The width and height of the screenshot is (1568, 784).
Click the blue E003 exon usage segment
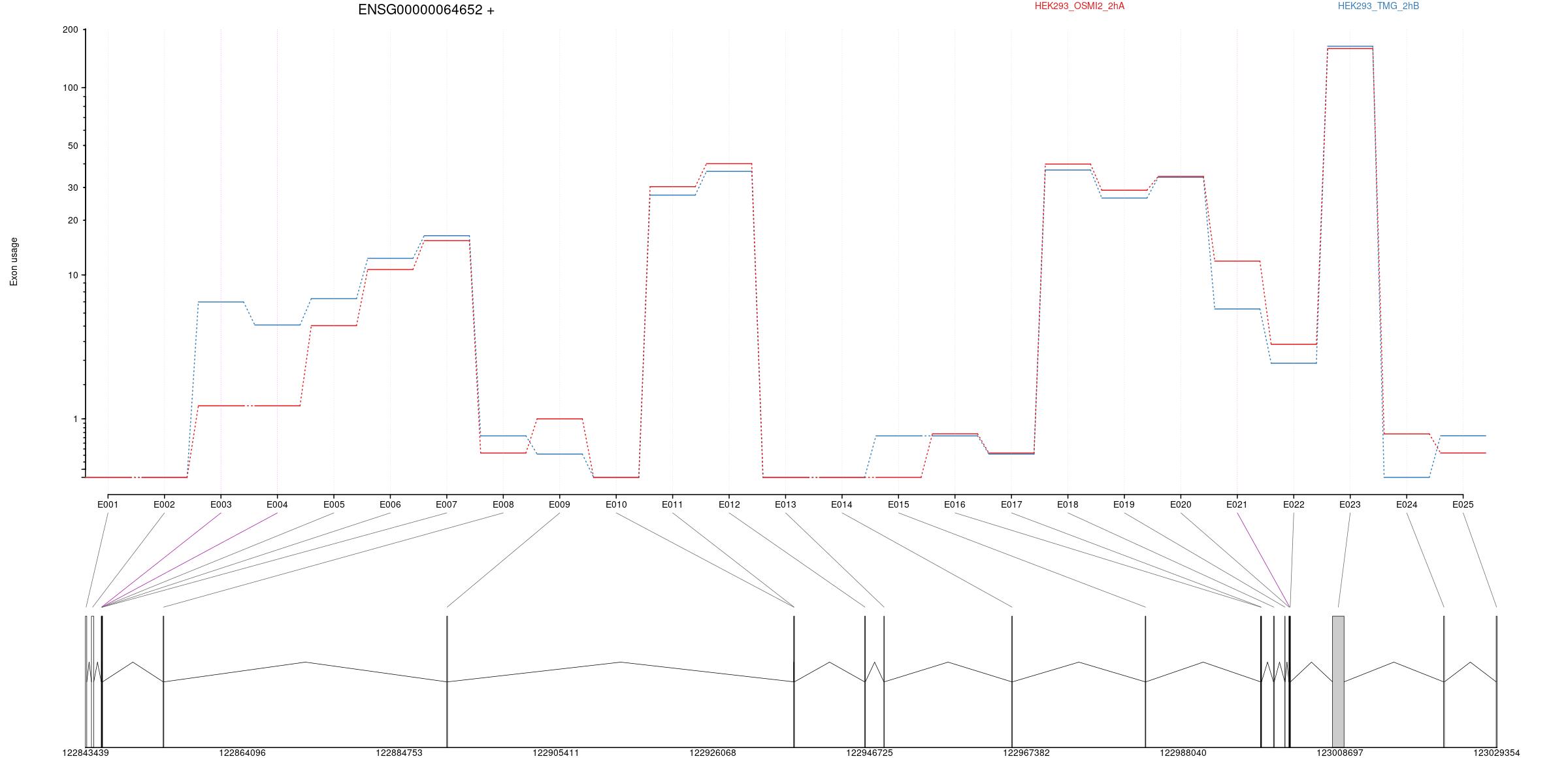(221, 302)
